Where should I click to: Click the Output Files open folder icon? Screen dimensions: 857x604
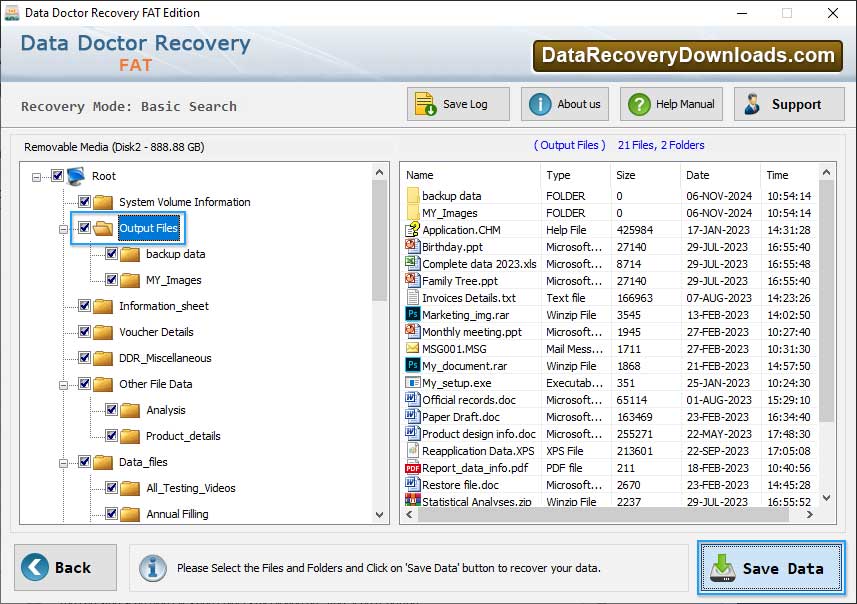[x=103, y=228]
